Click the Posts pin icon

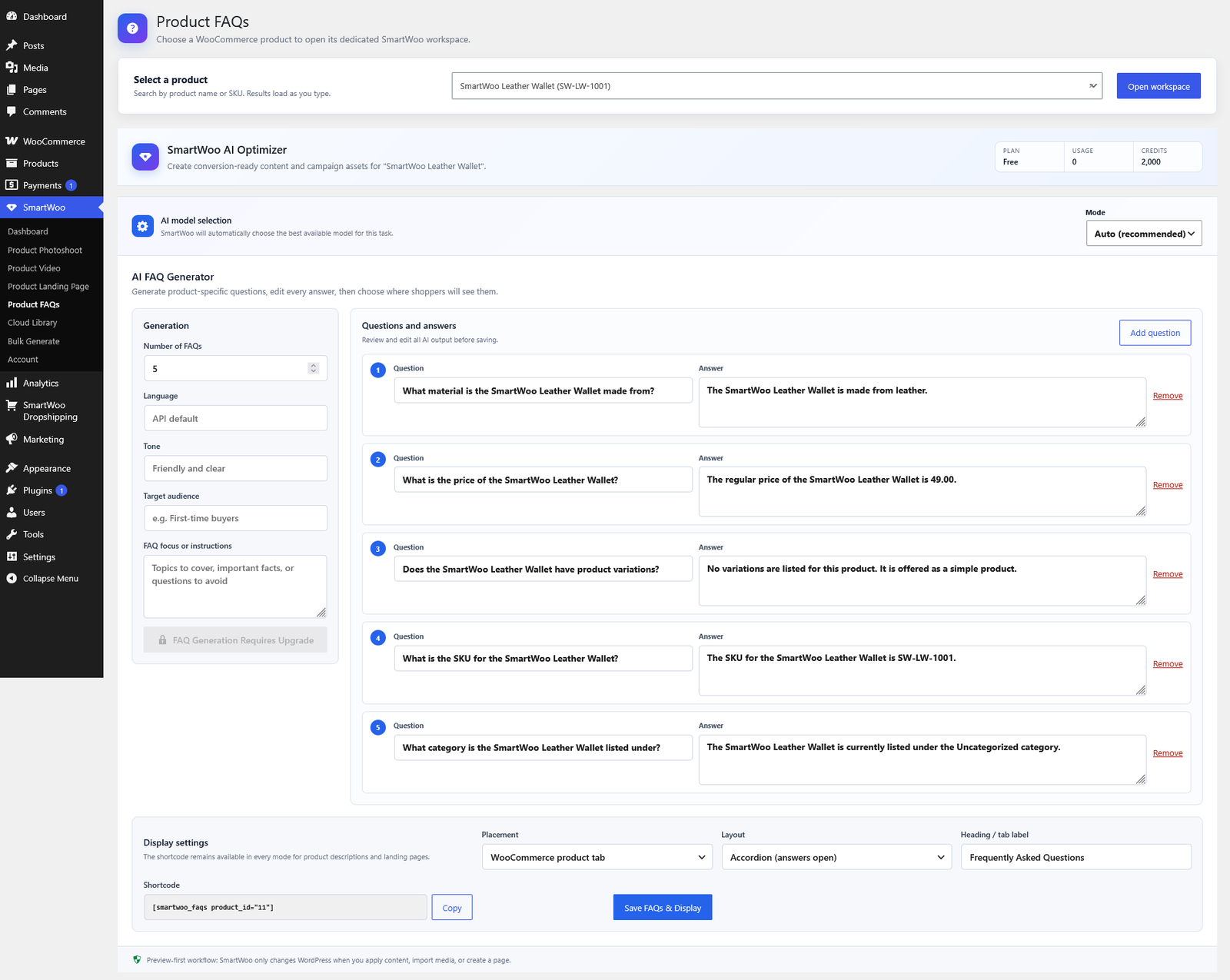pos(12,45)
